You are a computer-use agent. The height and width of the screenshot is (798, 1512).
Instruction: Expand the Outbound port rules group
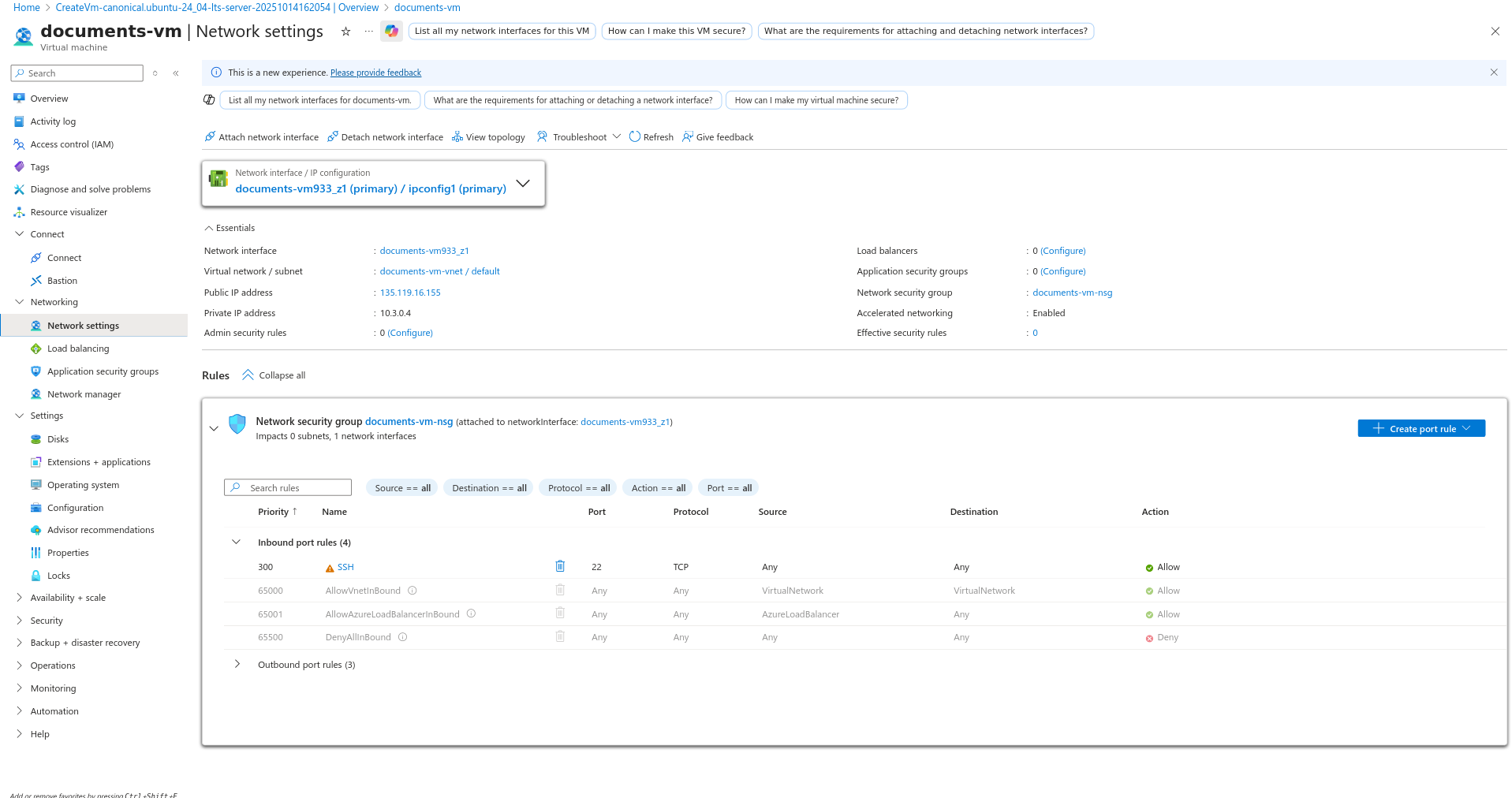[x=236, y=664]
